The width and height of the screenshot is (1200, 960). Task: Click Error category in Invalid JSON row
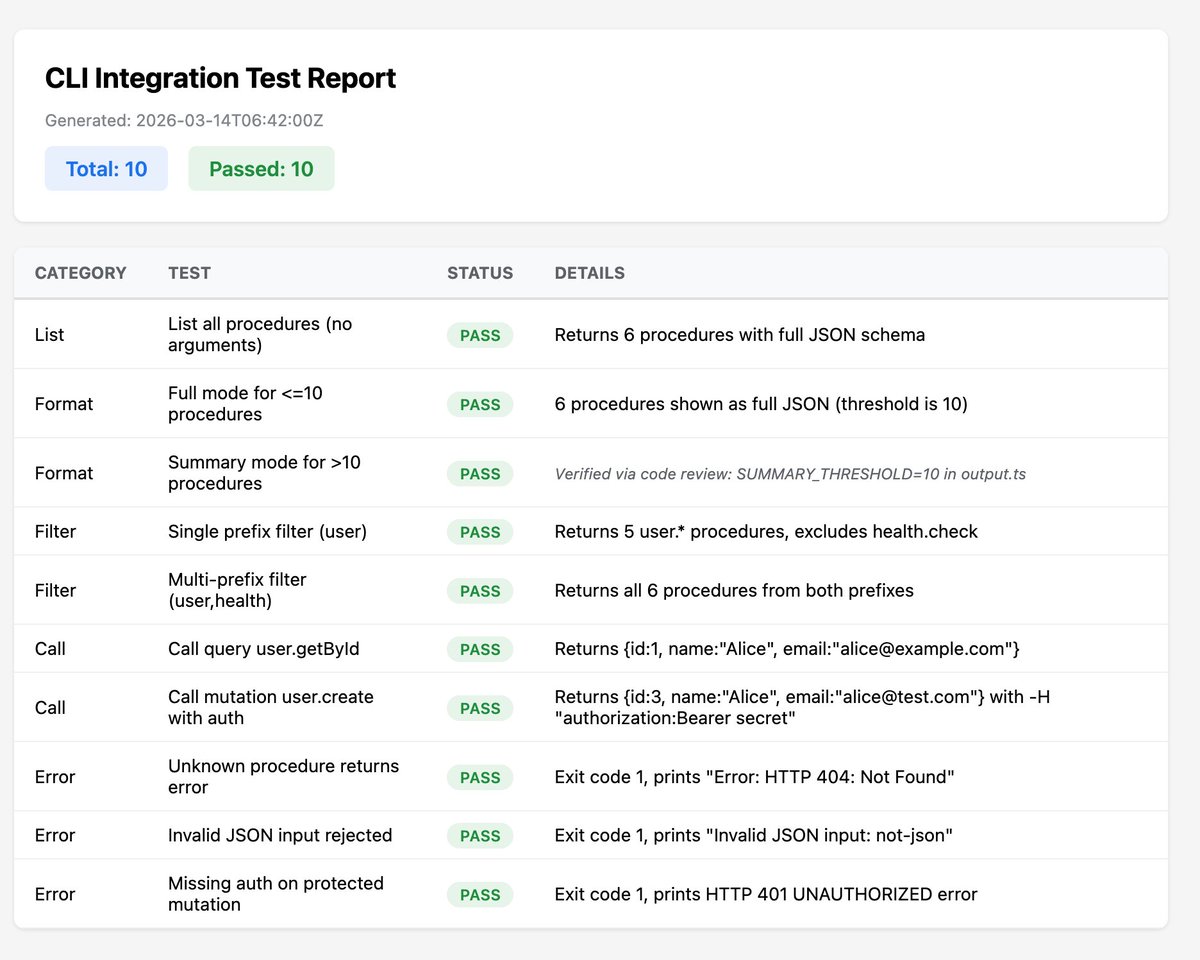[55, 835]
